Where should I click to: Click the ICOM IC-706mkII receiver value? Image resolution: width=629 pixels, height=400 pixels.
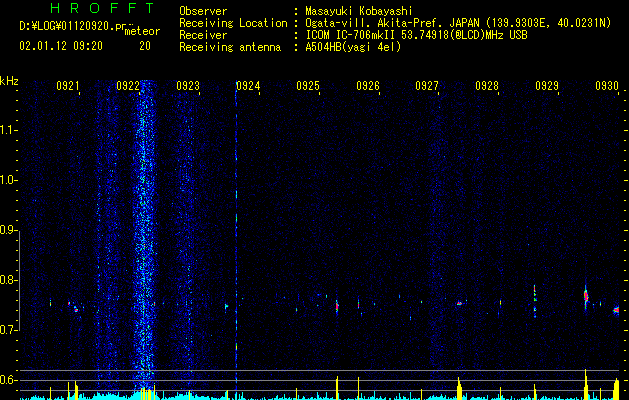click(416, 35)
